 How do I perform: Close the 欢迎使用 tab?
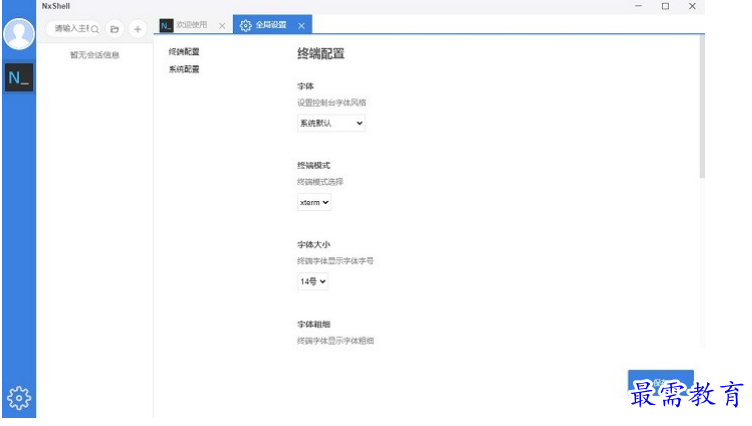tap(222, 25)
